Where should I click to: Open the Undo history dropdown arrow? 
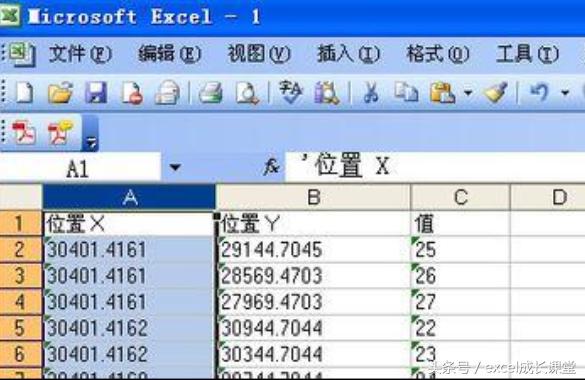[565, 92]
